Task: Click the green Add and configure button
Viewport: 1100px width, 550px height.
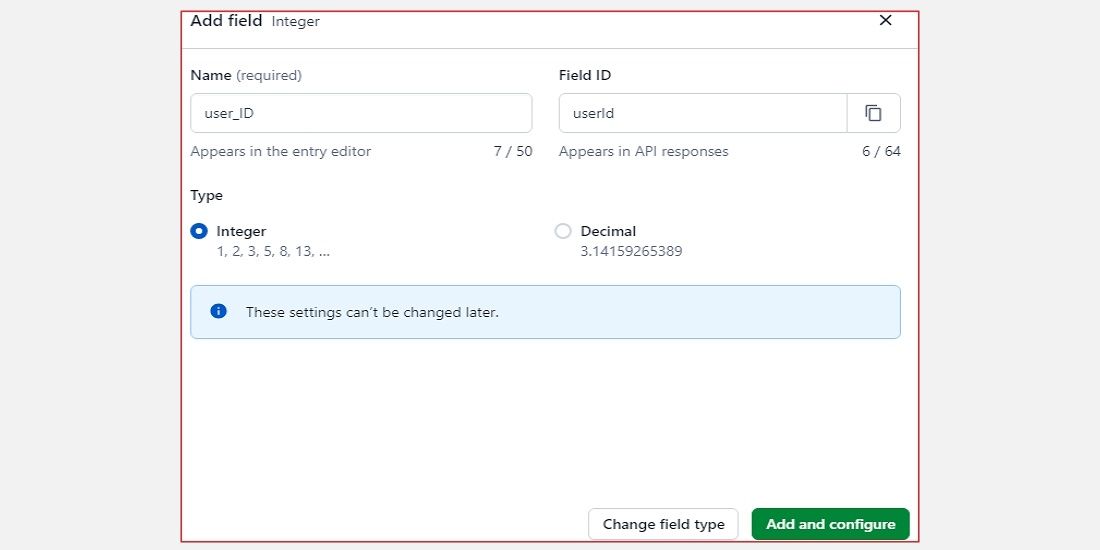Action: 830,524
